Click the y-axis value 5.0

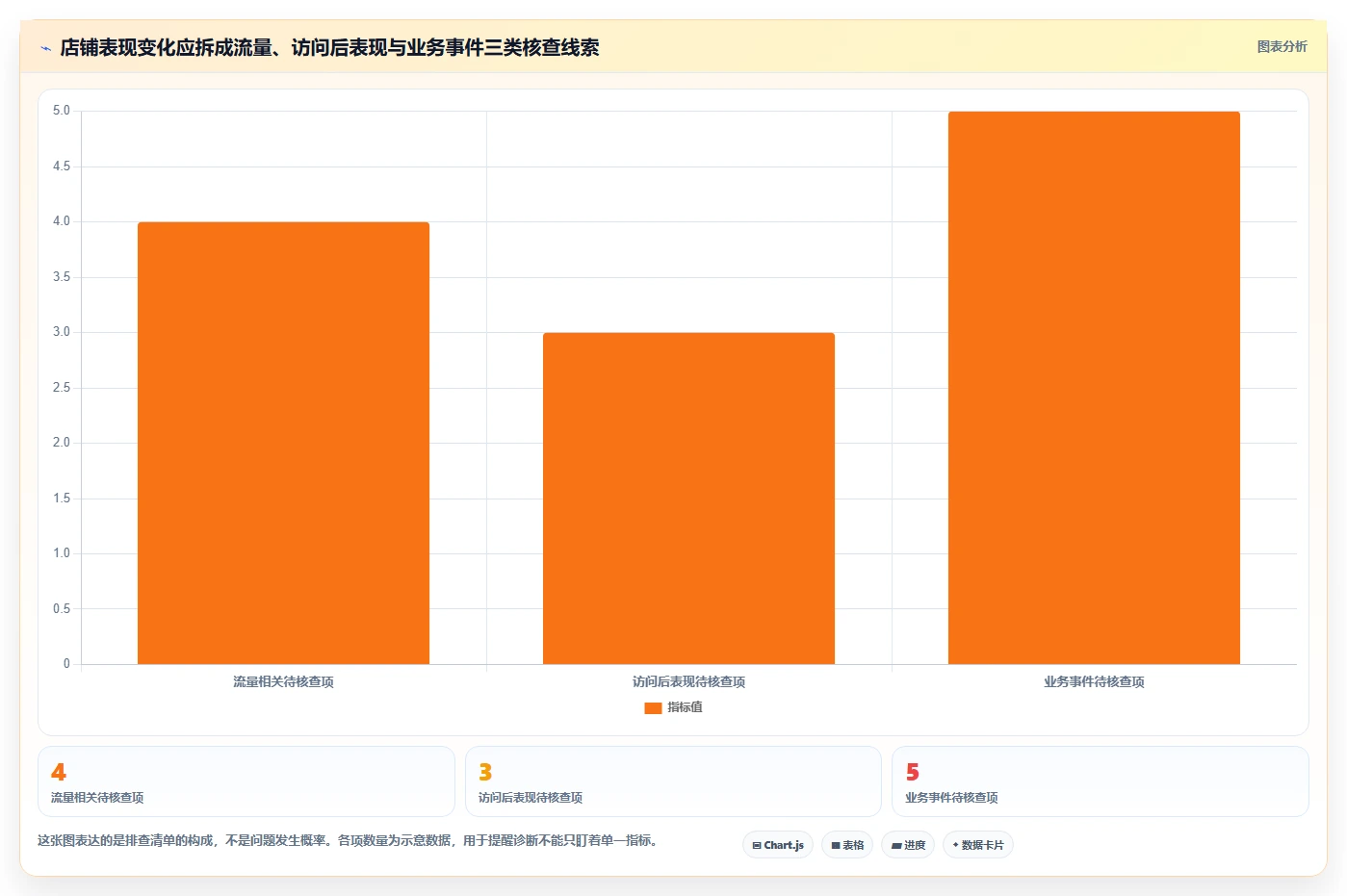(x=62, y=111)
